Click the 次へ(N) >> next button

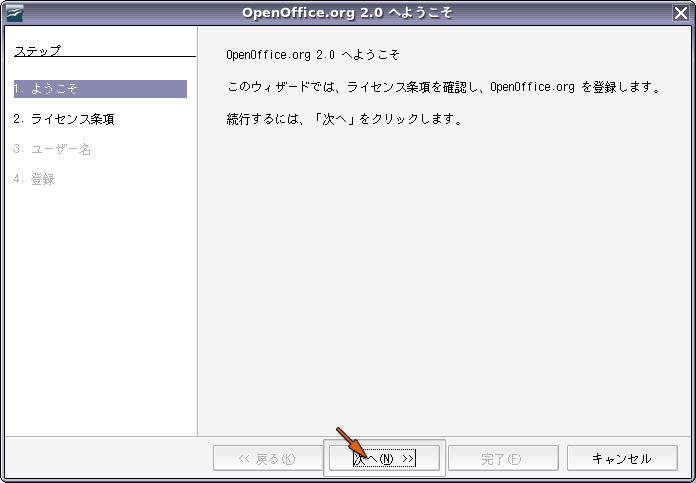384,458
